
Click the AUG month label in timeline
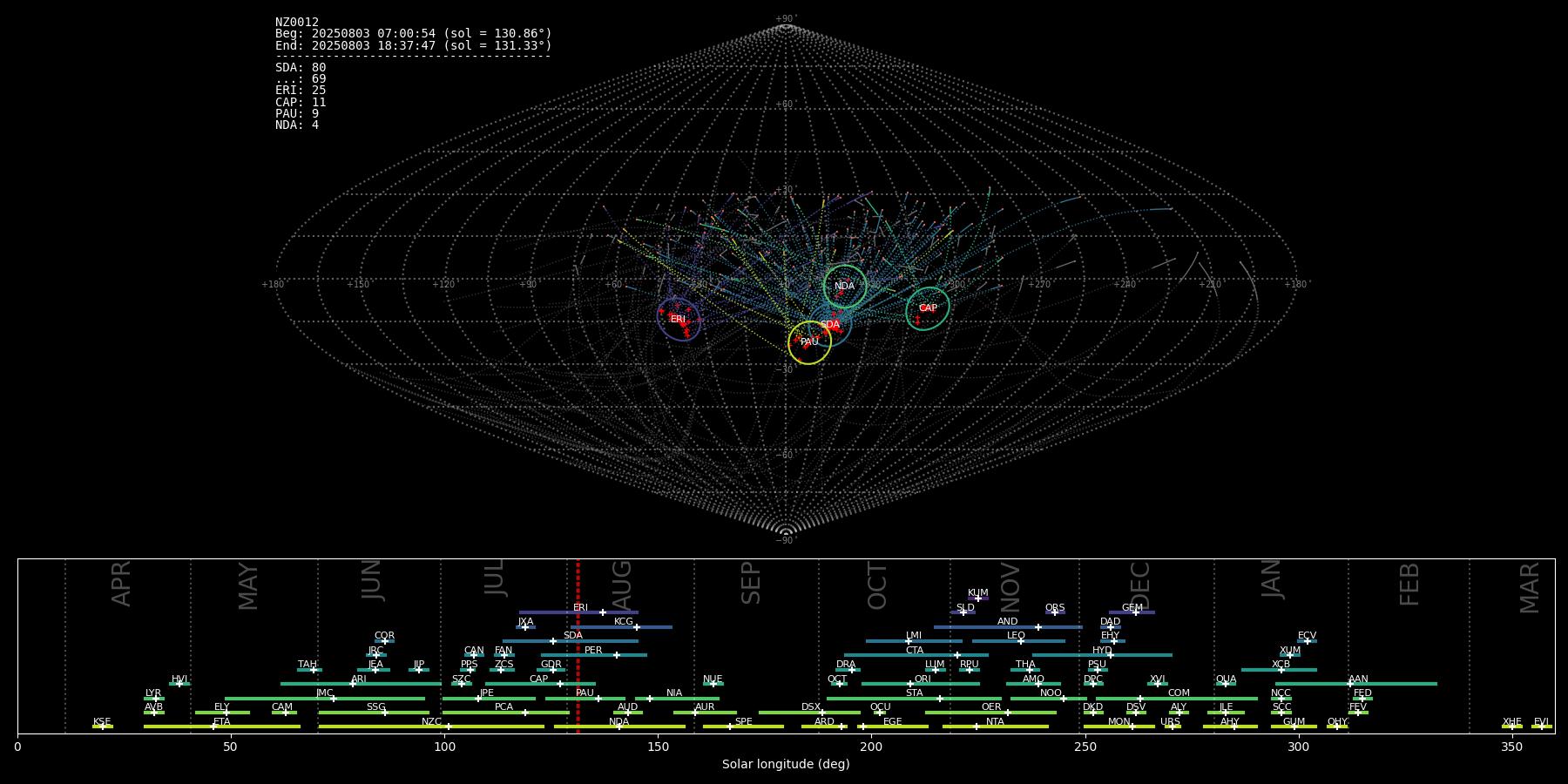point(622,585)
